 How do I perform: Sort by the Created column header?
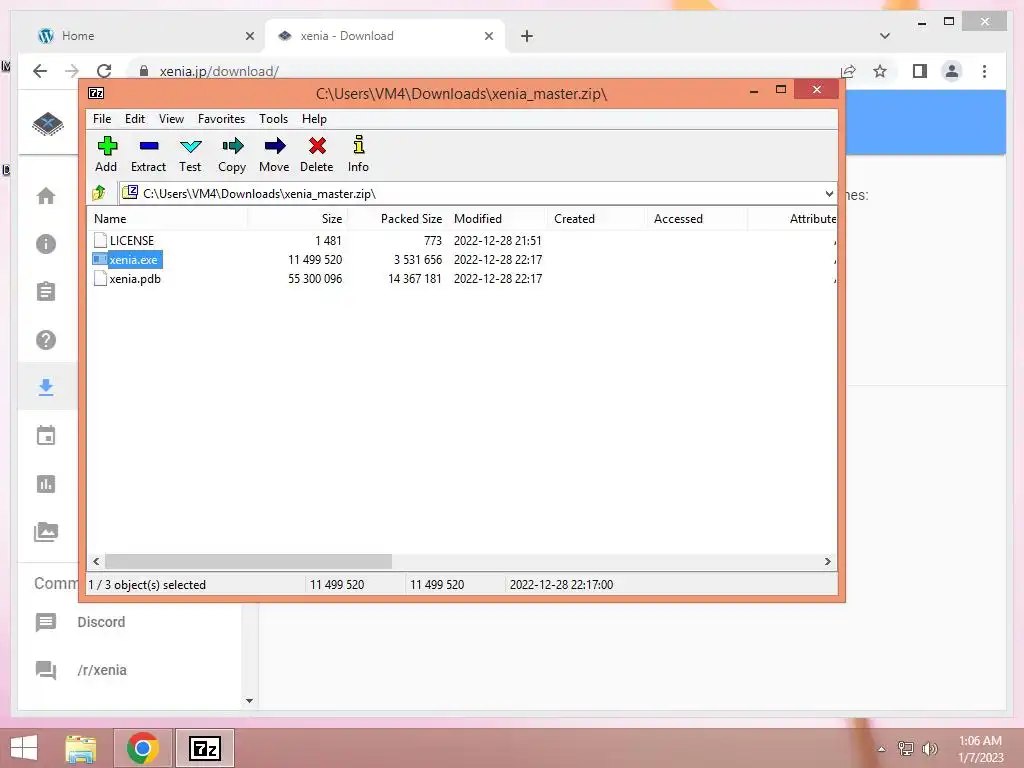tap(596, 219)
